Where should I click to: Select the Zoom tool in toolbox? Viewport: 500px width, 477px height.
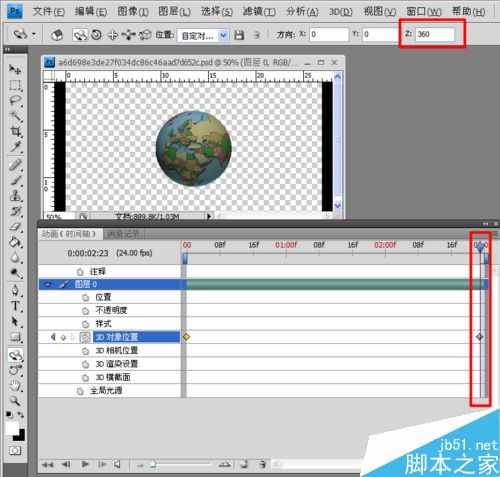[x=15, y=401]
